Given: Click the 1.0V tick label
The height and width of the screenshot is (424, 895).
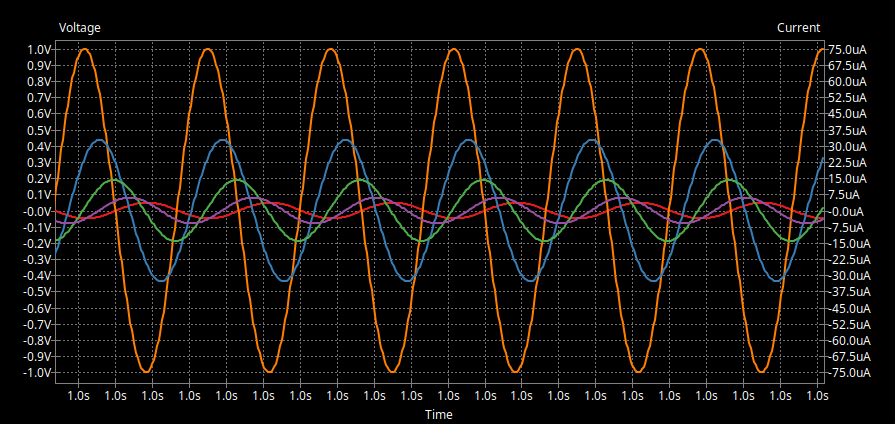Looking at the screenshot, I should (x=39, y=50).
